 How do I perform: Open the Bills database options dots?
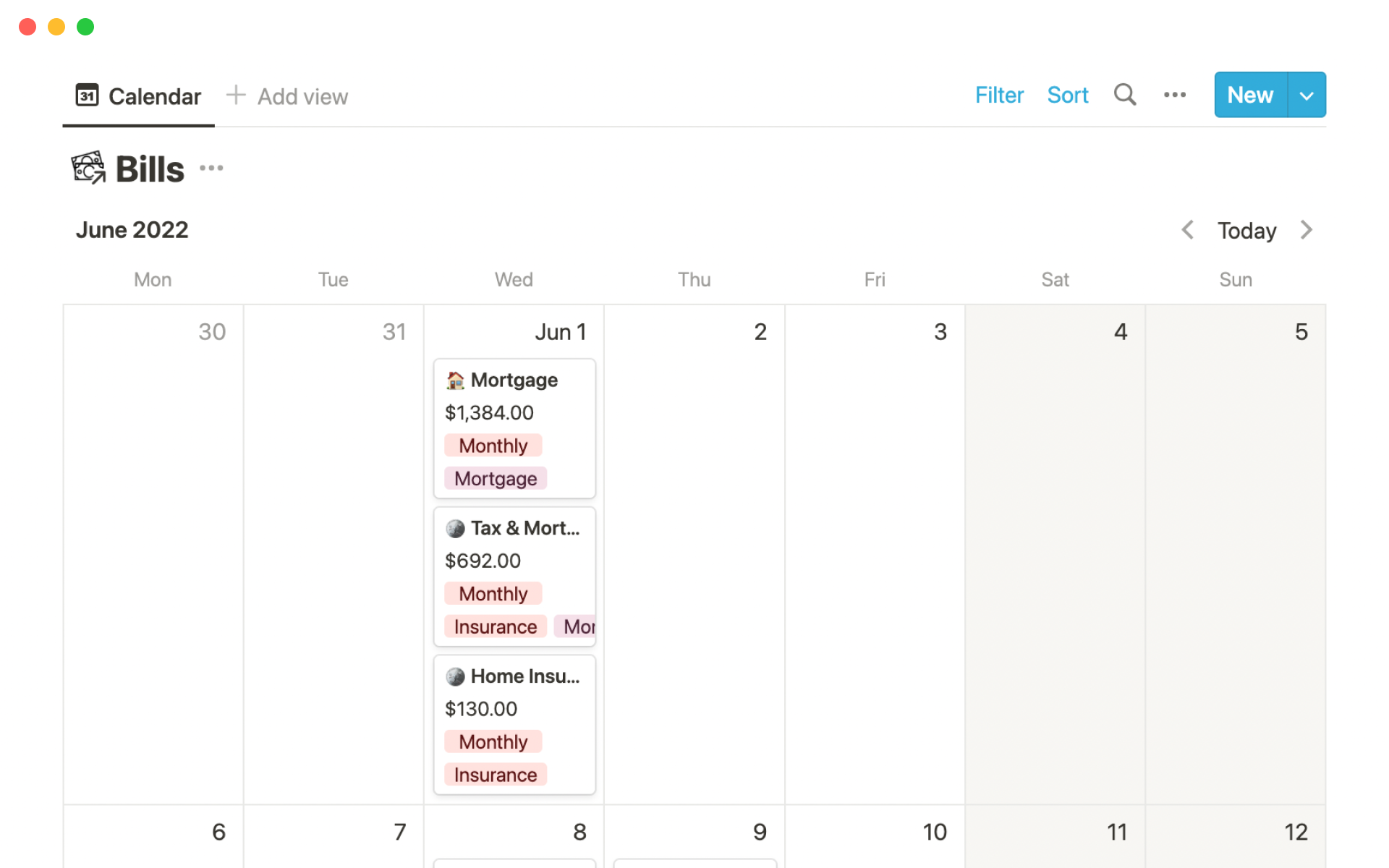pyautogui.click(x=211, y=169)
